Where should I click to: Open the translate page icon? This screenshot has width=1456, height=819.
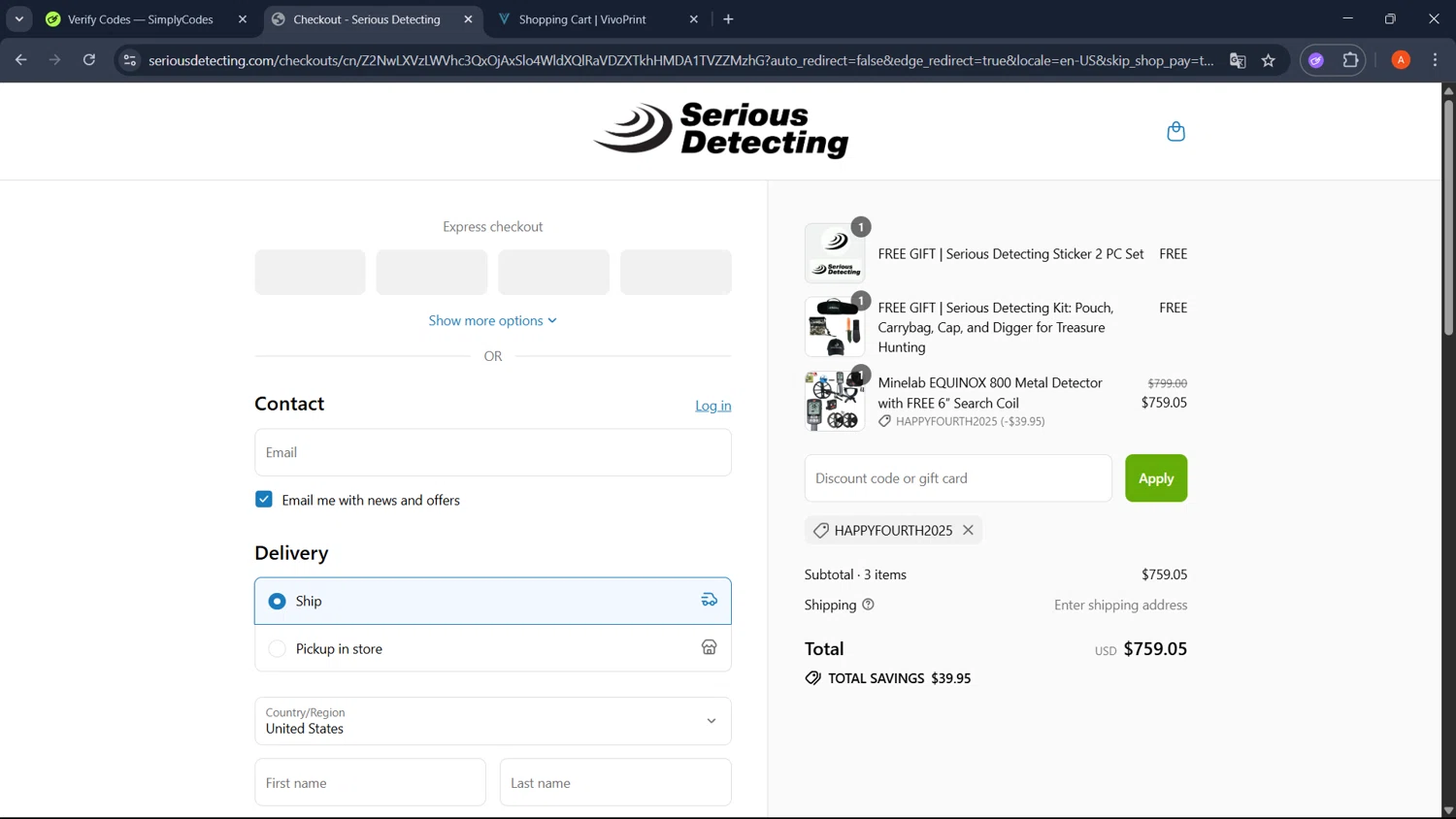(x=1238, y=60)
